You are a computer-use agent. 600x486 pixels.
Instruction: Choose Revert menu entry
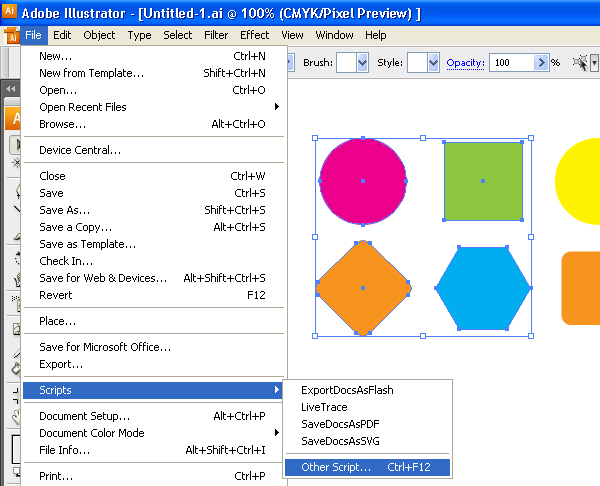click(x=153, y=295)
